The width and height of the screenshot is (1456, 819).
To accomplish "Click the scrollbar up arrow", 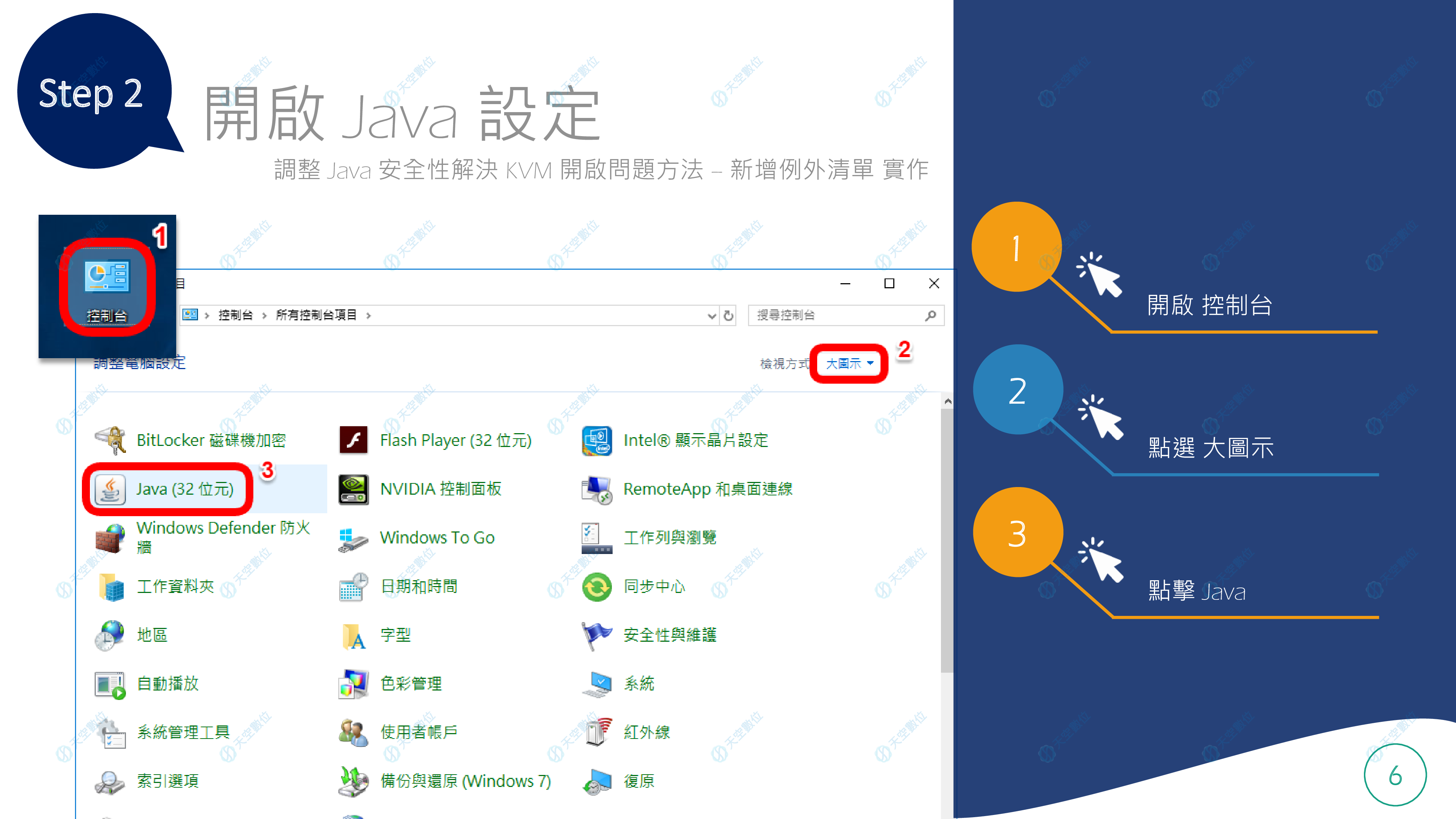I will coord(948,401).
